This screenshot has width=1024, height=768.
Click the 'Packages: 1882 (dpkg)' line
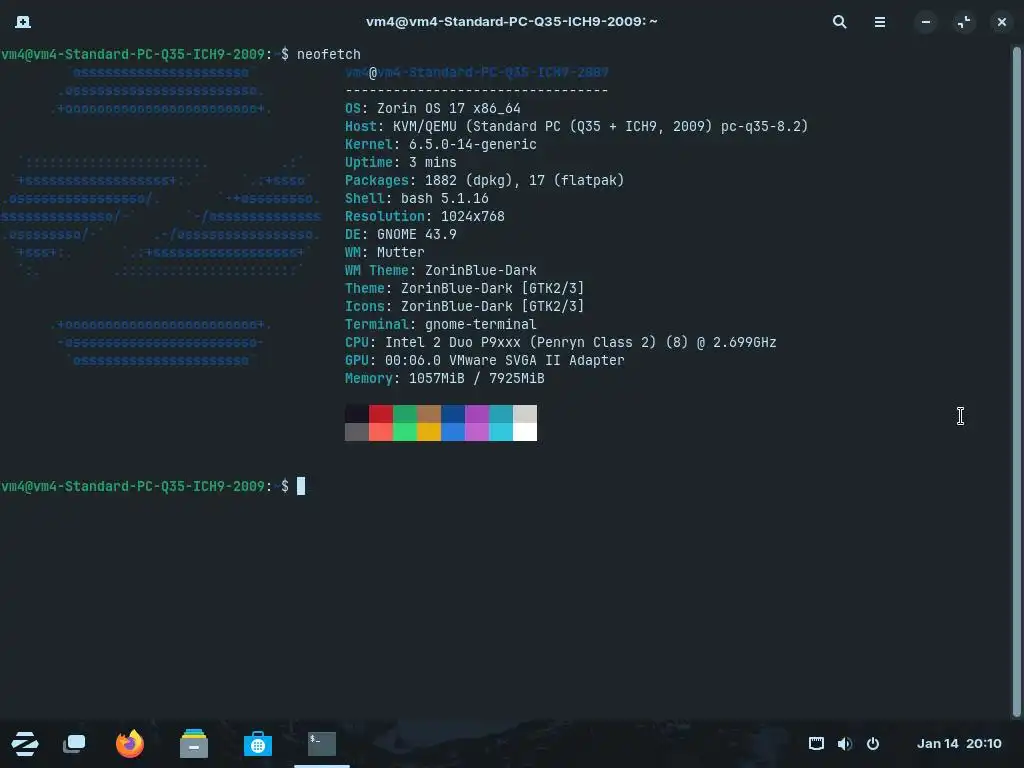[485, 180]
